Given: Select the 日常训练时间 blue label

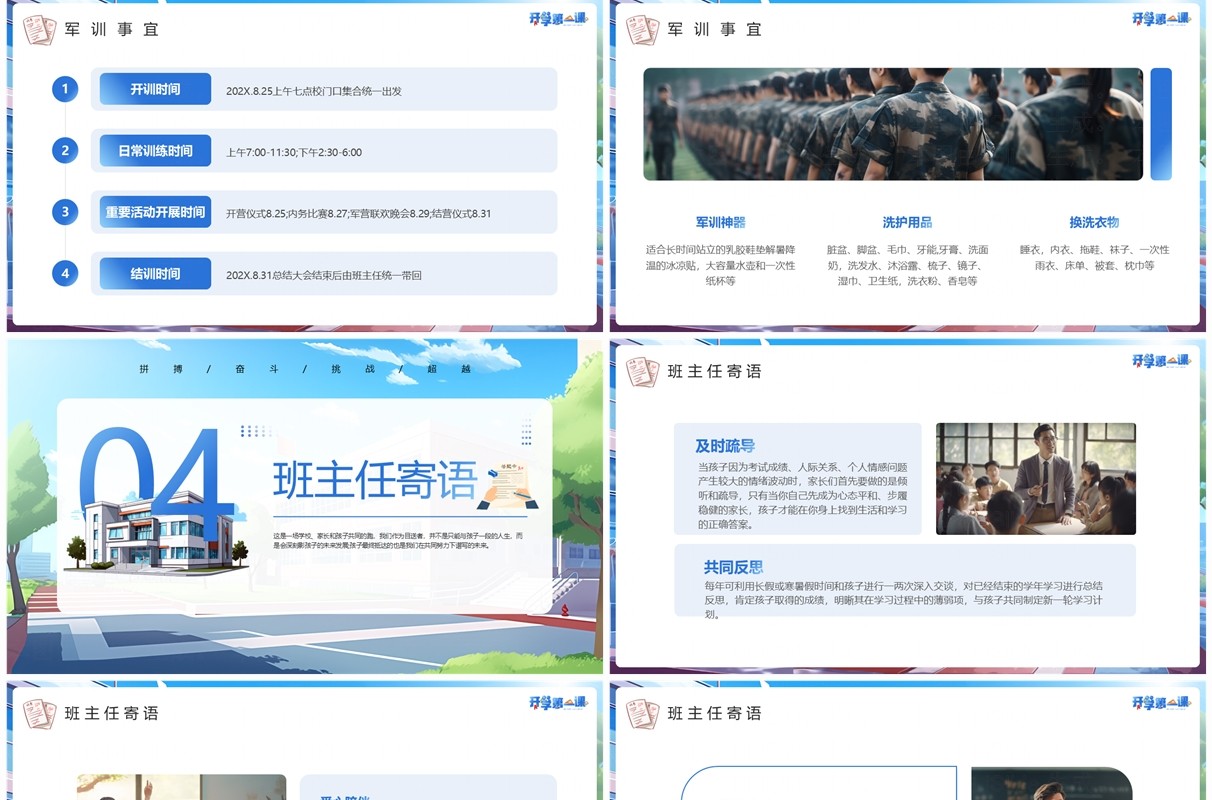Looking at the screenshot, I should [x=155, y=151].
